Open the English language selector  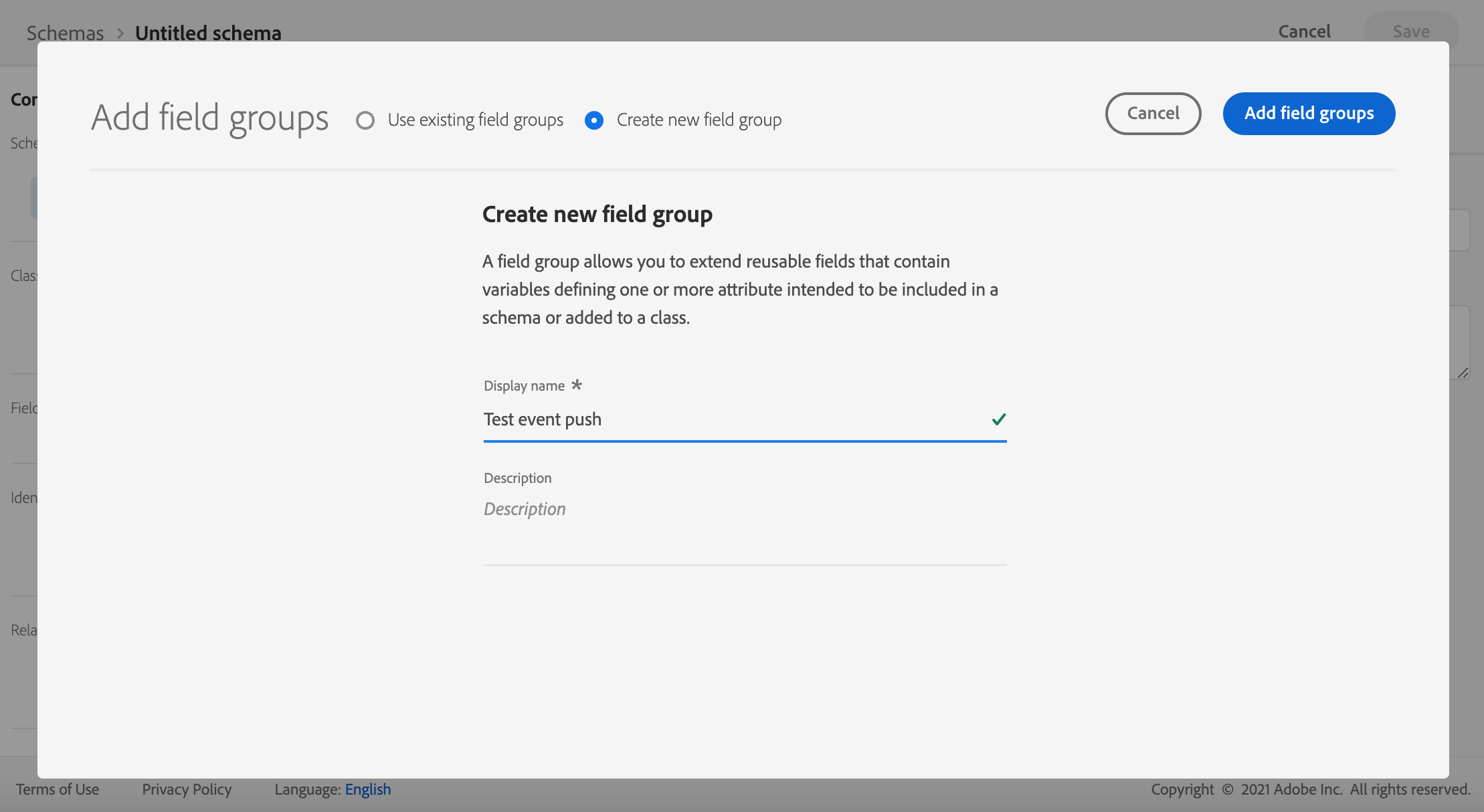click(367, 789)
